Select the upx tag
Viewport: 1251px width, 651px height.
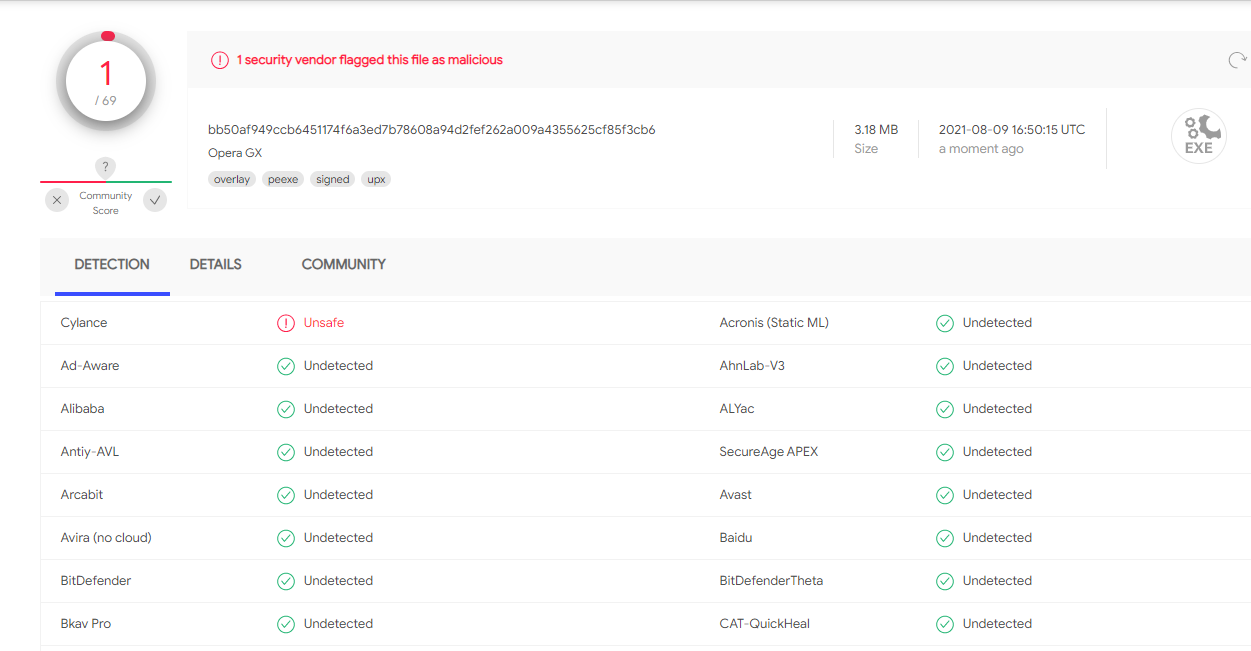coord(376,180)
